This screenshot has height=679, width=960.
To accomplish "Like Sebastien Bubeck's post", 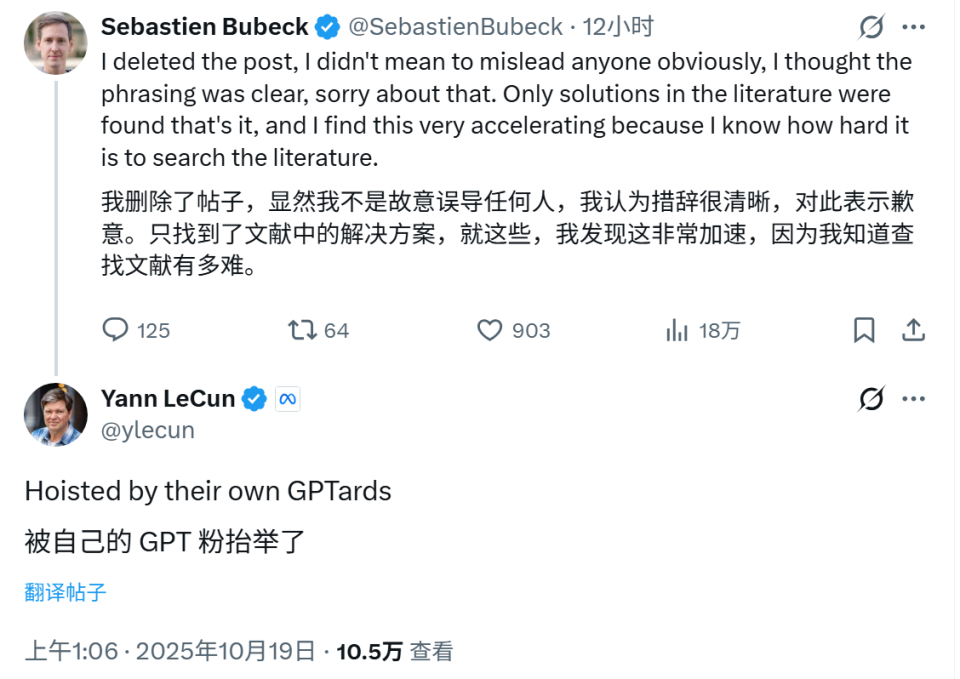I will (489, 330).
